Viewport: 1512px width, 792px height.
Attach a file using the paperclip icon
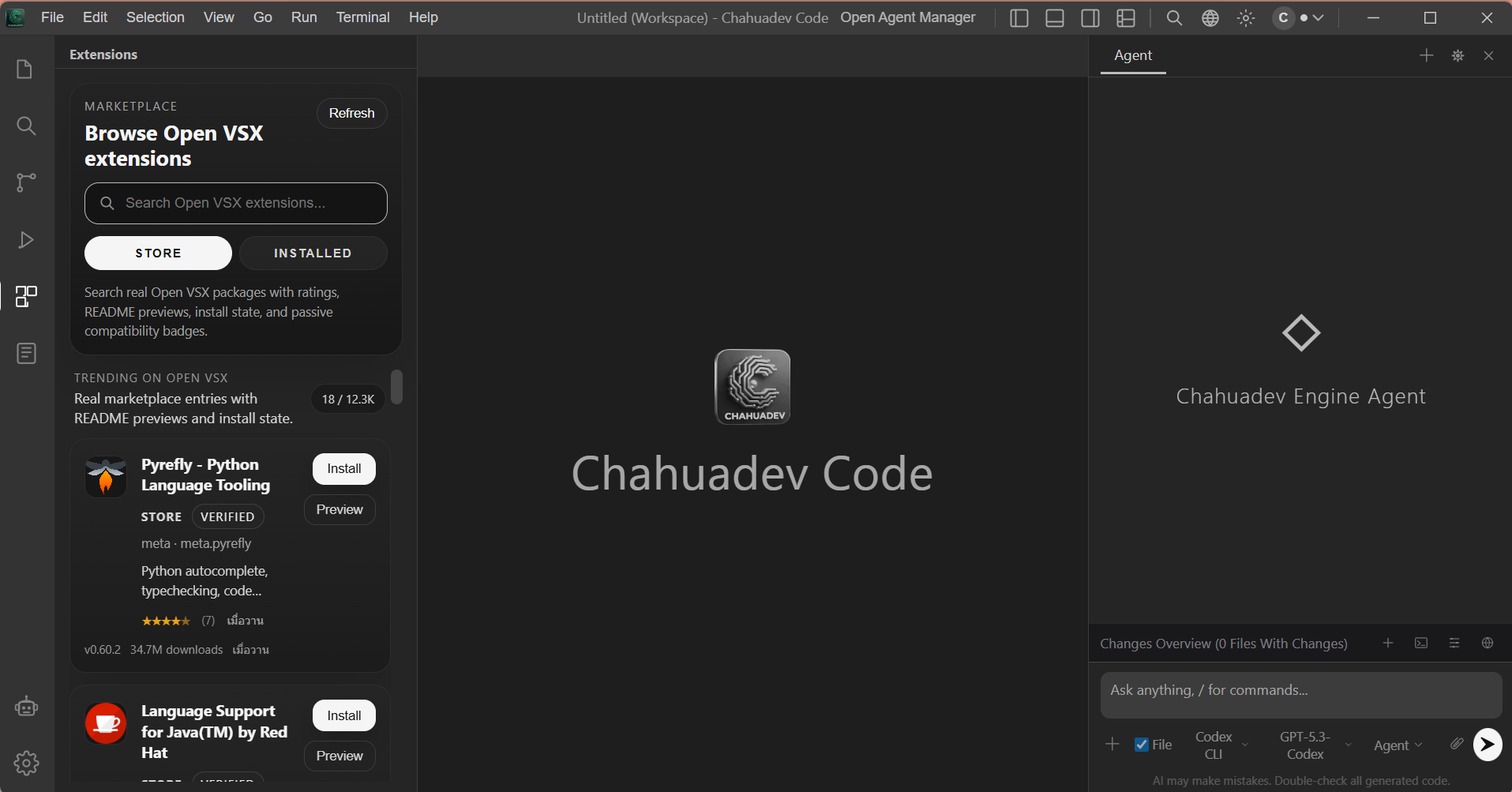1456,743
